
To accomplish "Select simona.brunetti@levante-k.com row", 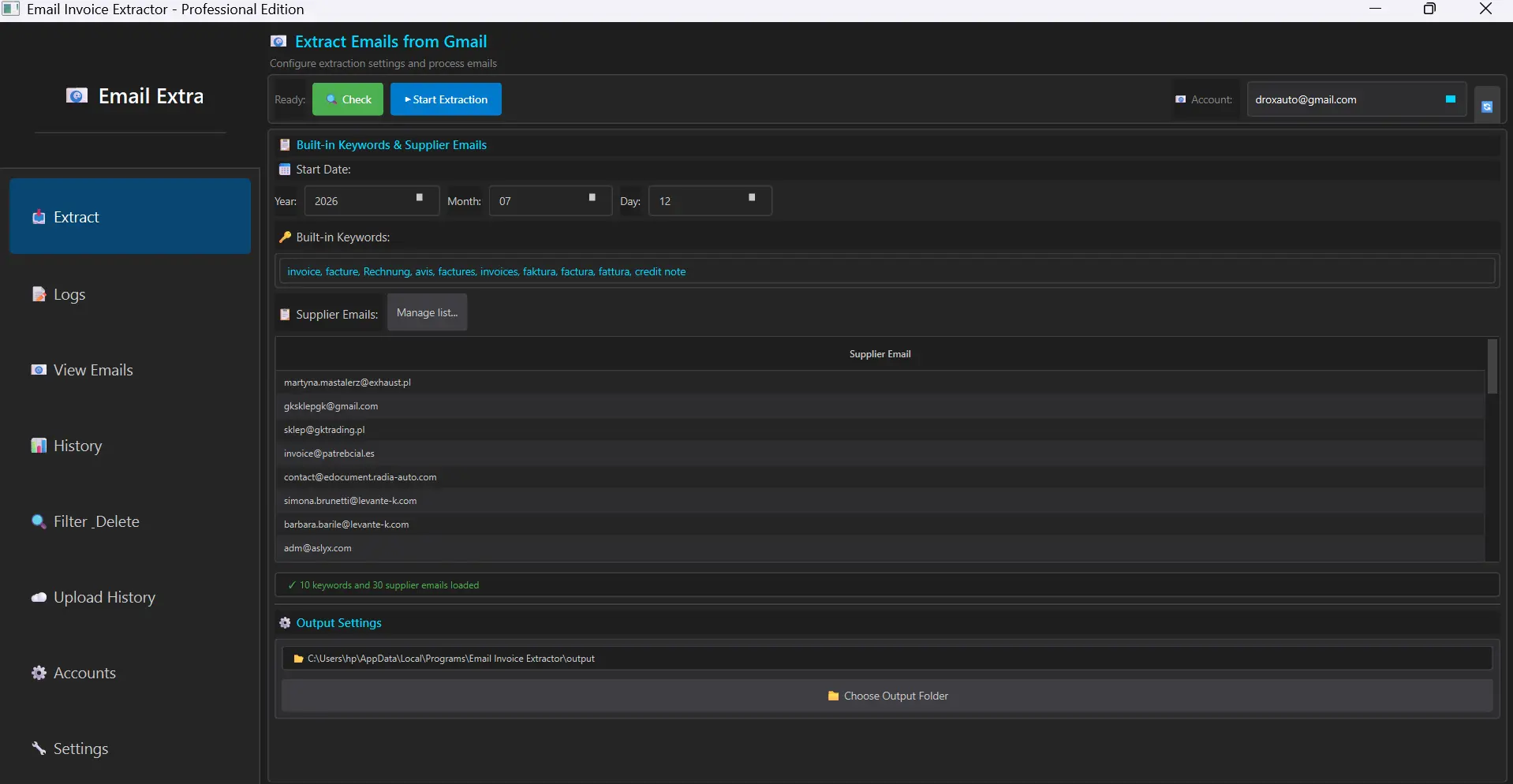I will [880, 501].
